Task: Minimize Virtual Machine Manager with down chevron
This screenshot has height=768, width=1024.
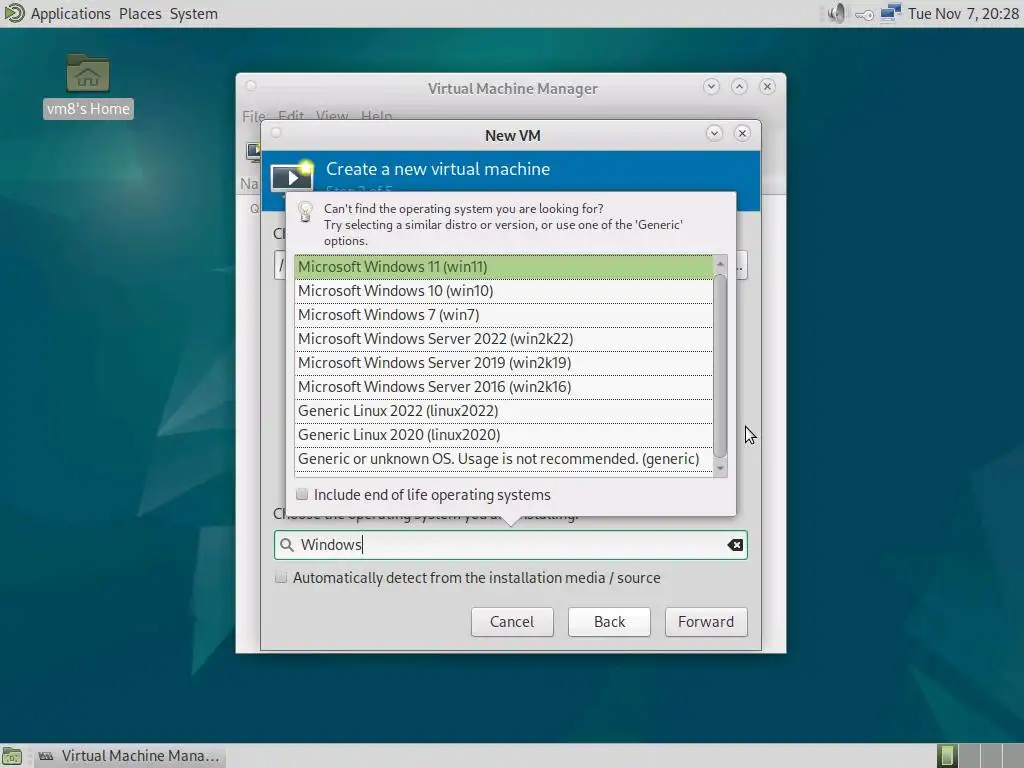Action: point(711,86)
